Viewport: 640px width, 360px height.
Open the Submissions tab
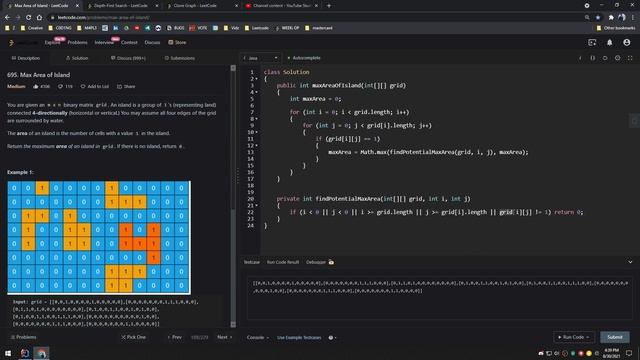180,58
